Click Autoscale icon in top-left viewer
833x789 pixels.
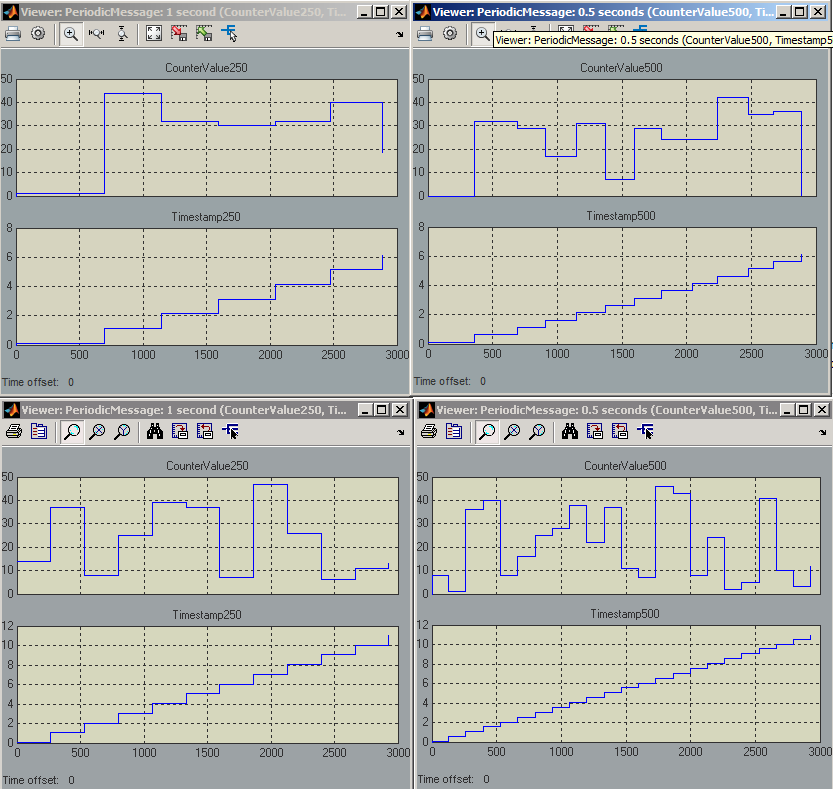(154, 33)
